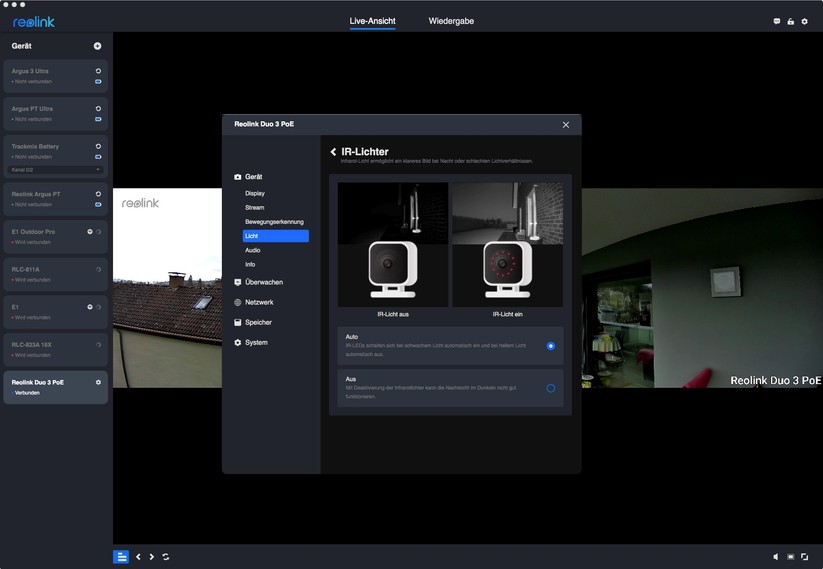Open the messages chat icon
The height and width of the screenshot is (569, 823).
777,21
